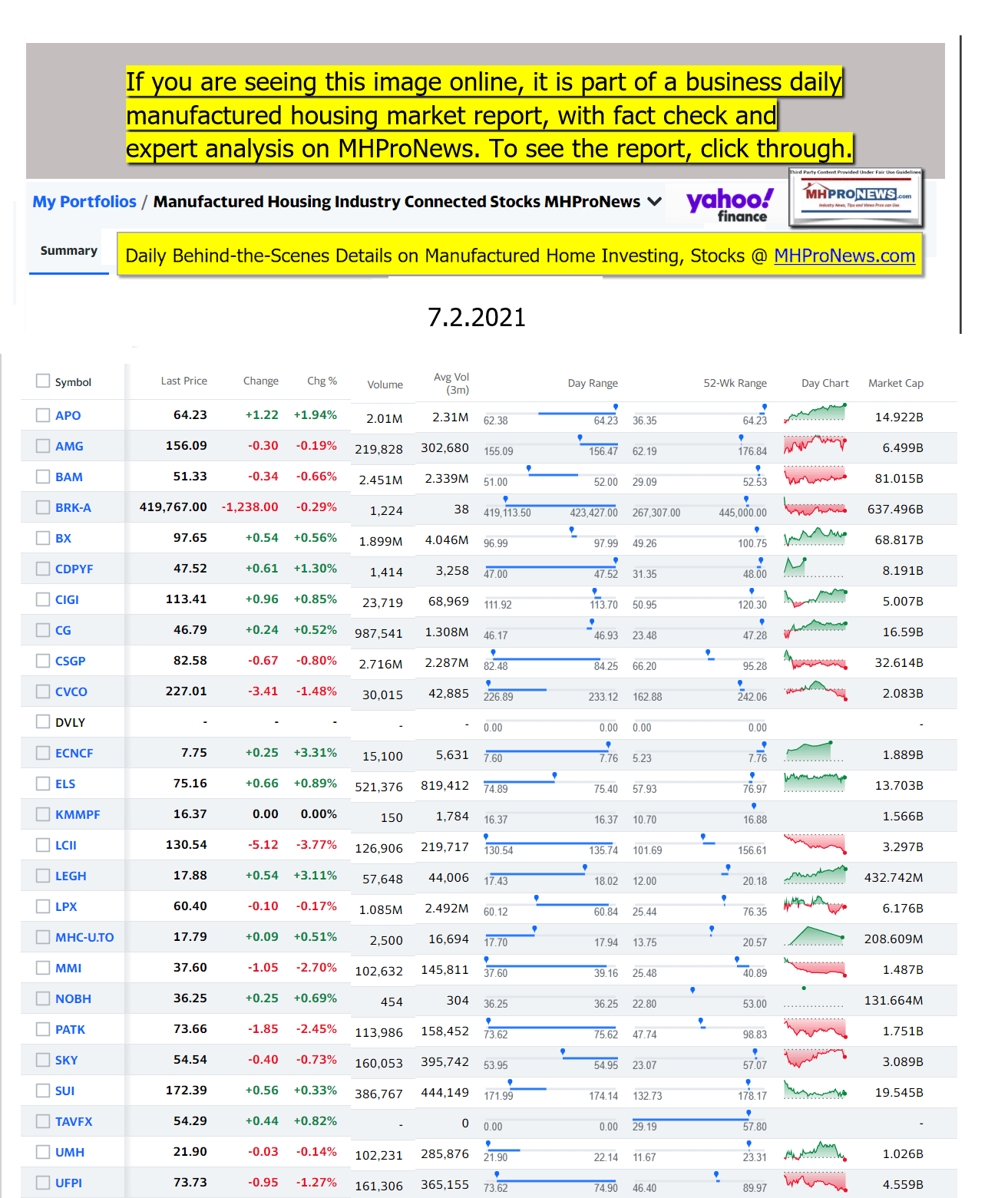Click the 7.2.2021 date heading
Screen dimensions: 1008x1198
tap(477, 317)
